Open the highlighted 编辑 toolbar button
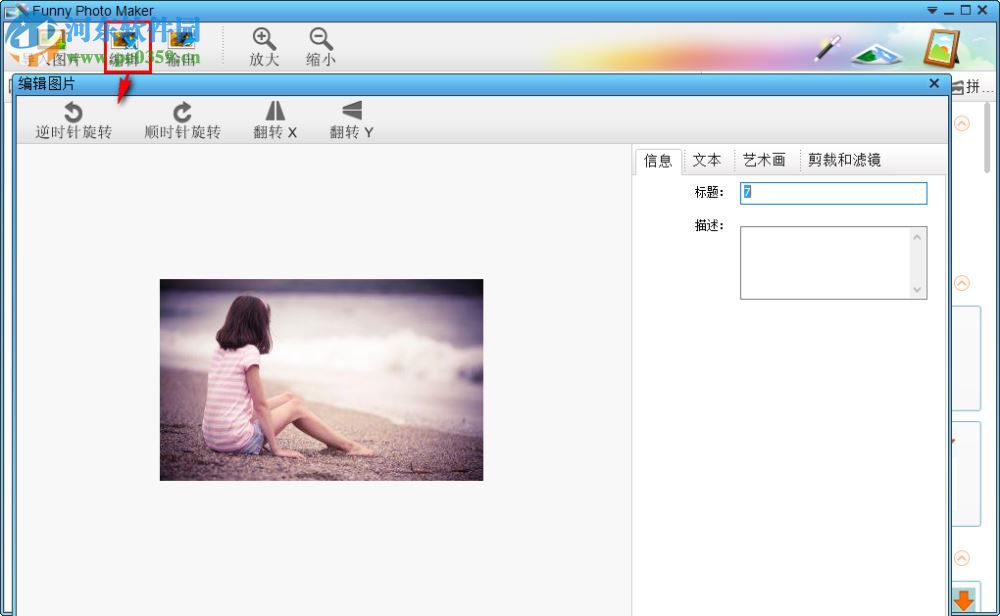This screenshot has width=1000, height=616. coord(125,42)
